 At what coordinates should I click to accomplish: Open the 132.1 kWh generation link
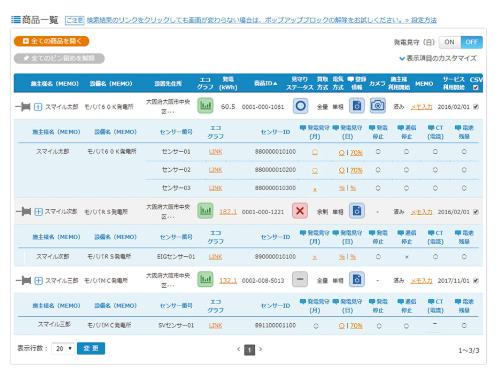point(228,281)
